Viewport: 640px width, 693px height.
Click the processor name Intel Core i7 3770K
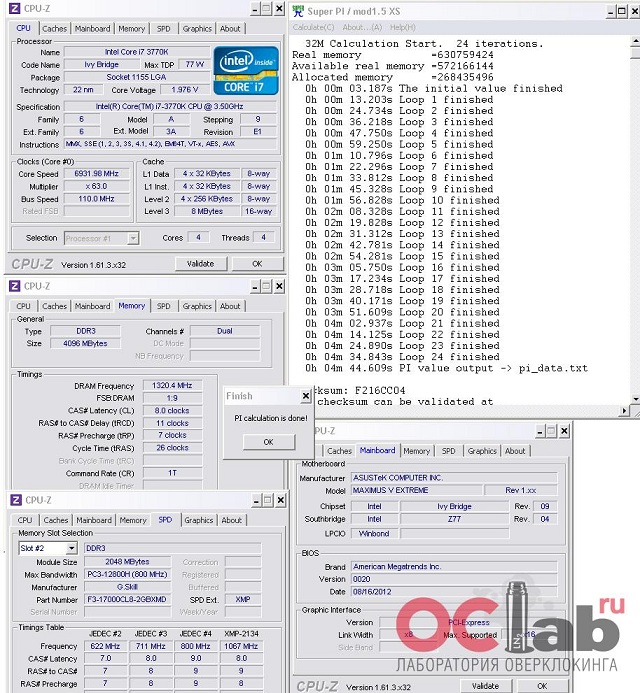[x=136, y=52]
